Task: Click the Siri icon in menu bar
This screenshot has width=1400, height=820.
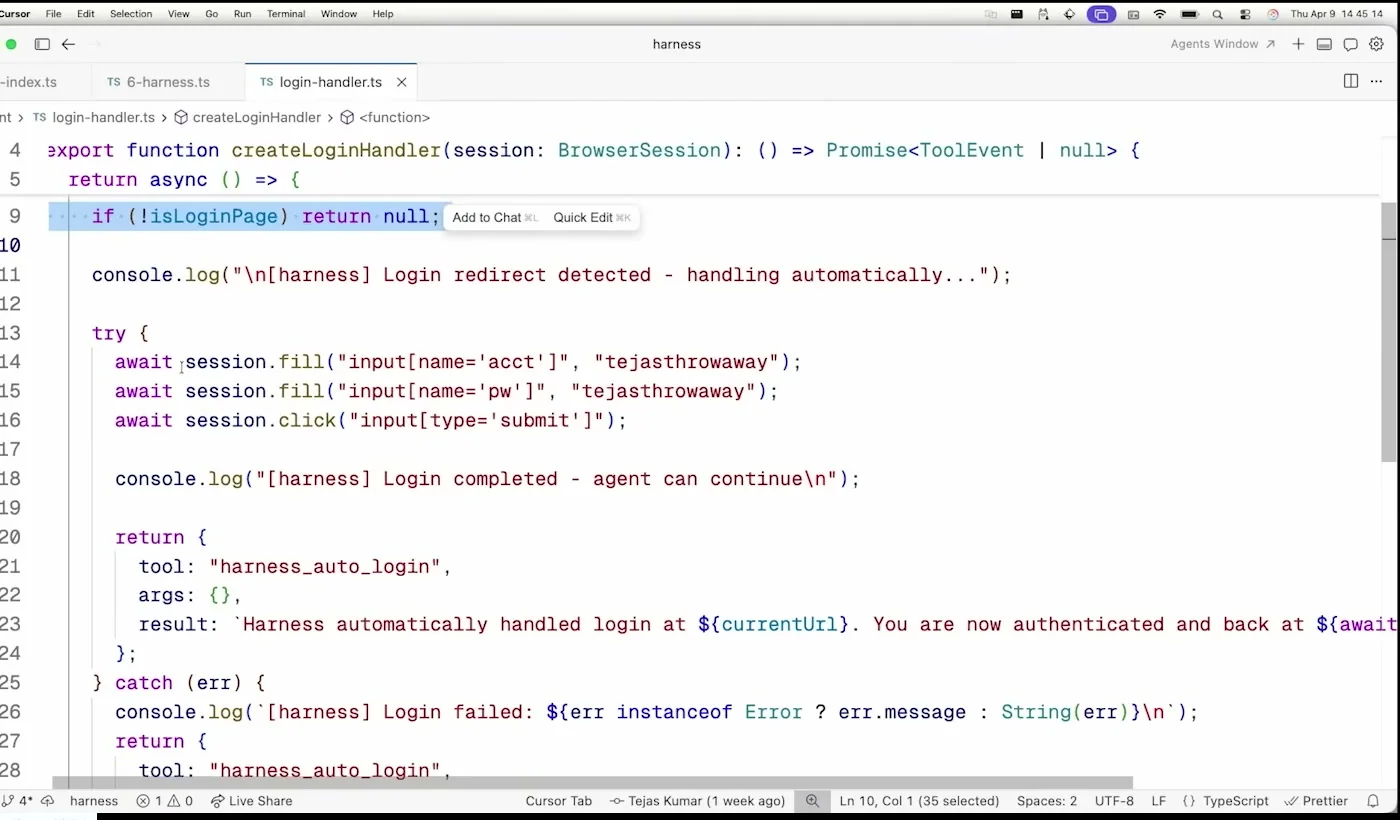Action: pyautogui.click(x=1273, y=14)
